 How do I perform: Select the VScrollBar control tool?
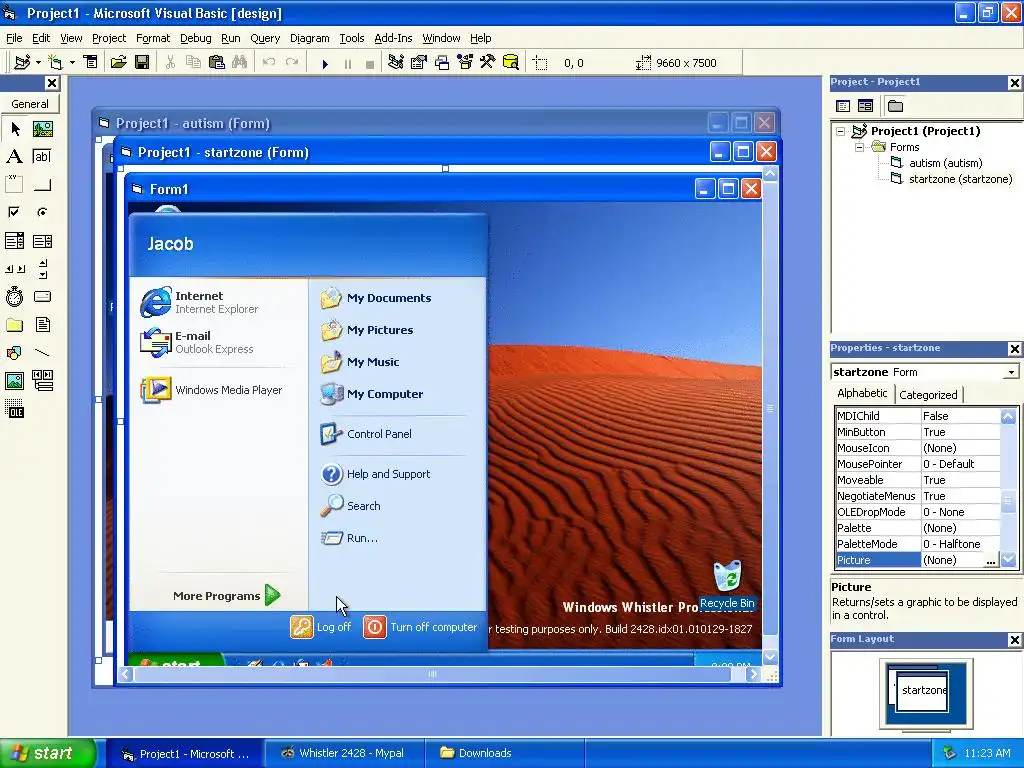click(x=42, y=268)
